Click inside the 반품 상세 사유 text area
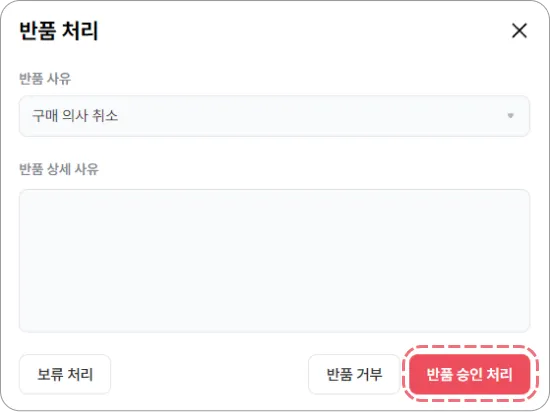Image resolution: width=550 pixels, height=412 pixels. tap(274, 261)
